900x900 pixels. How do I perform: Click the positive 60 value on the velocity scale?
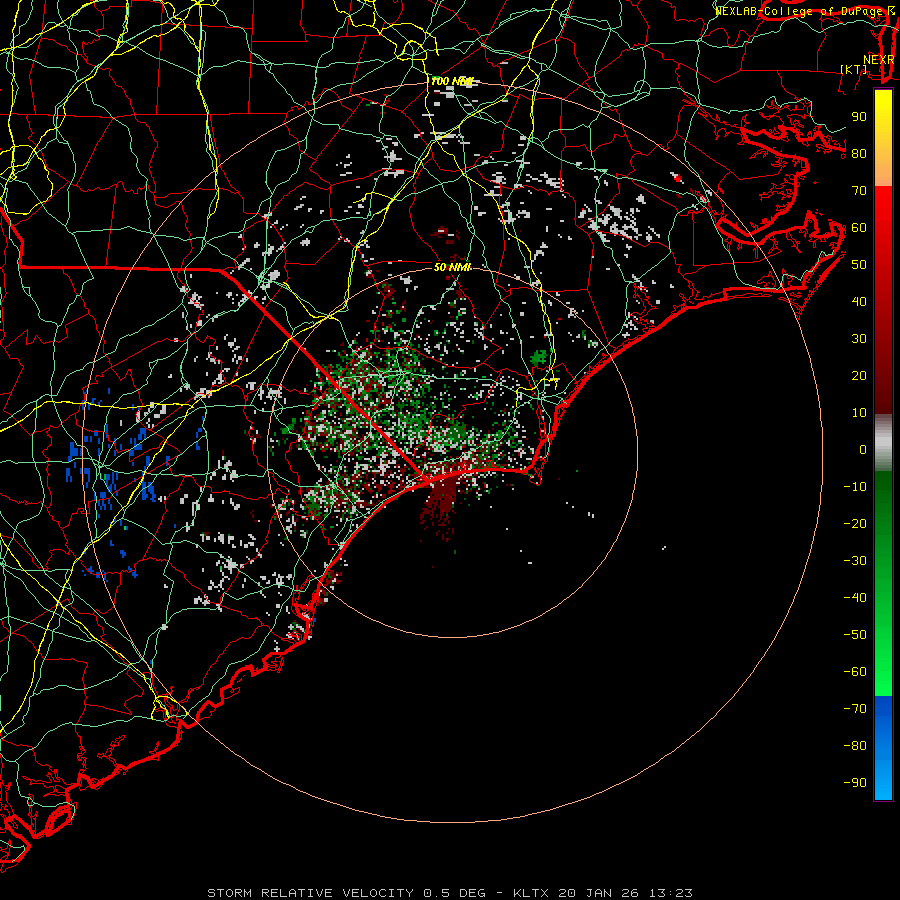click(x=859, y=227)
